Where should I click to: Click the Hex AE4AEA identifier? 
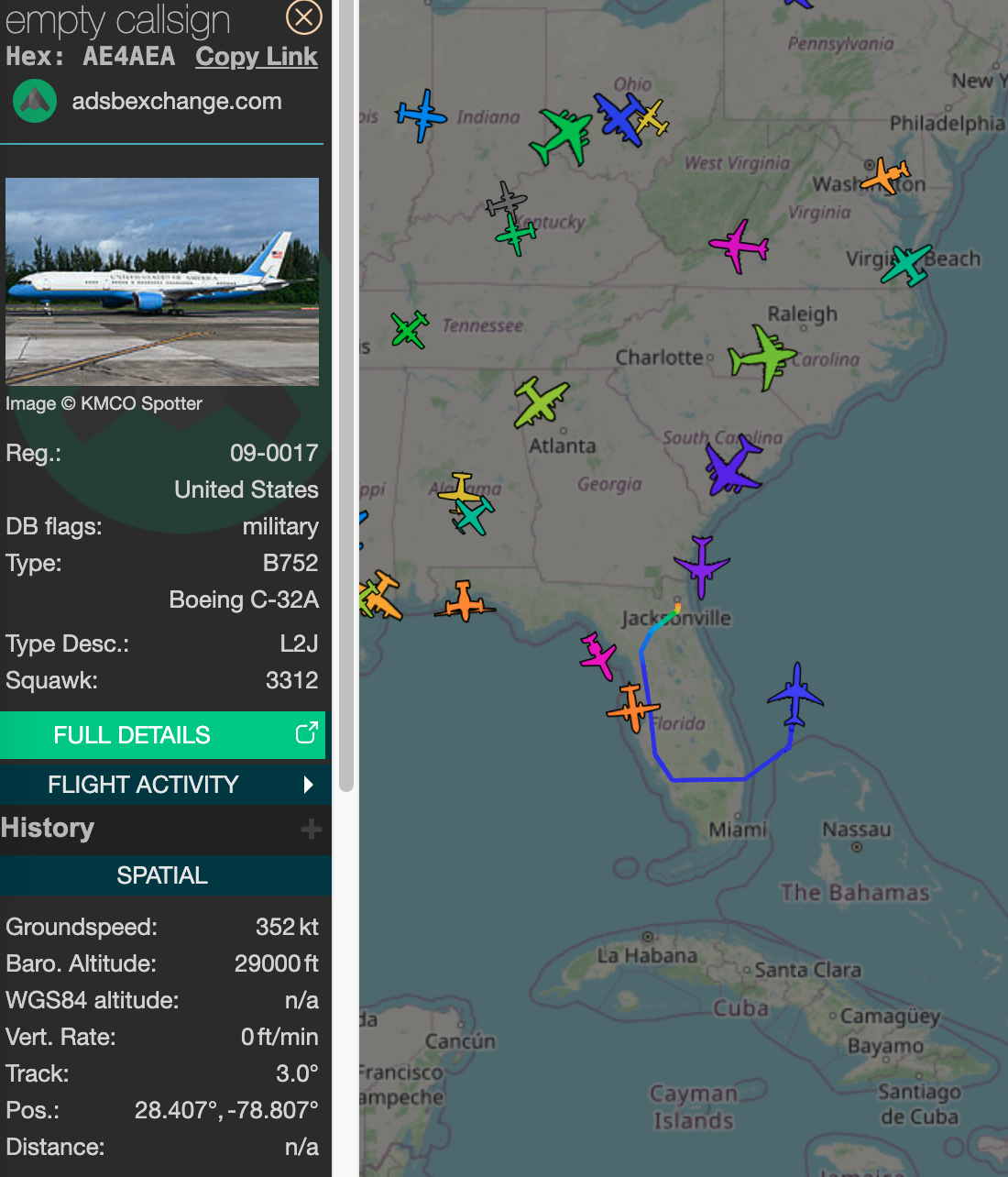coord(128,57)
